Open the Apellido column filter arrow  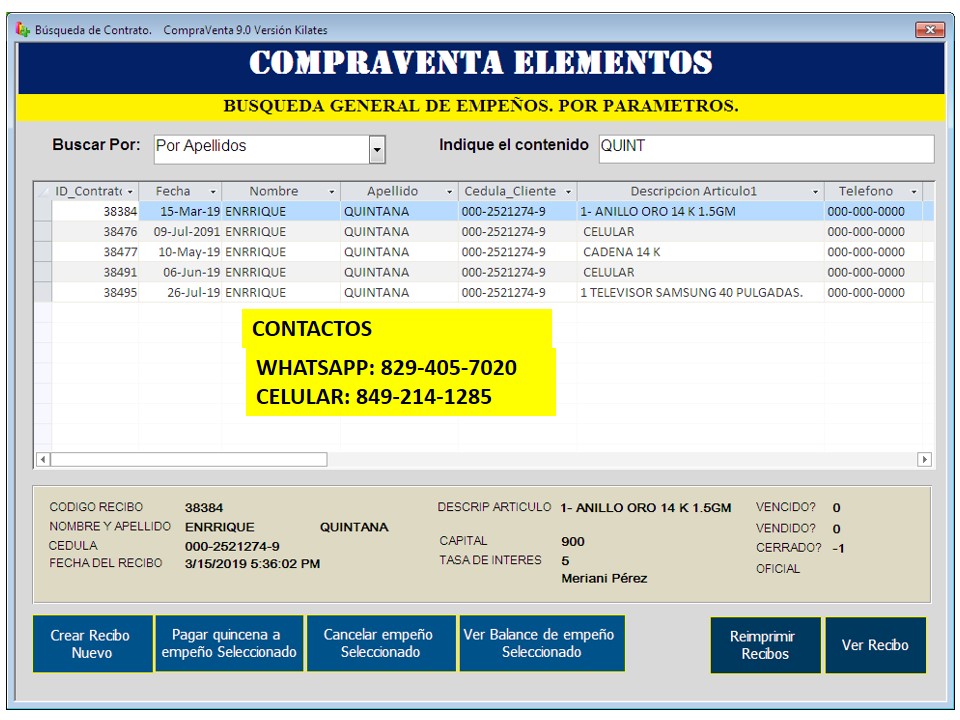[449, 192]
